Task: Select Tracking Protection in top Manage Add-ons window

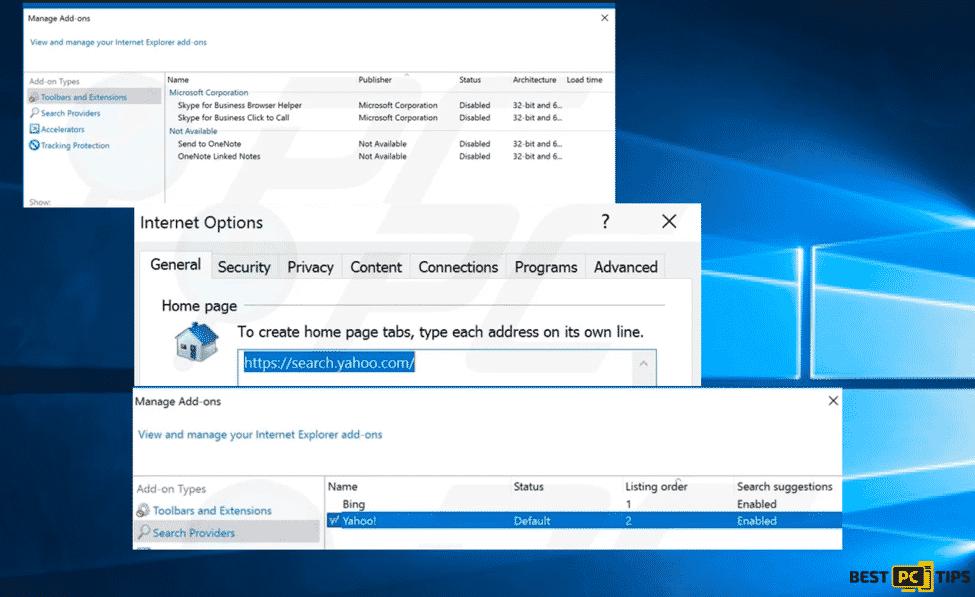Action: [75, 146]
